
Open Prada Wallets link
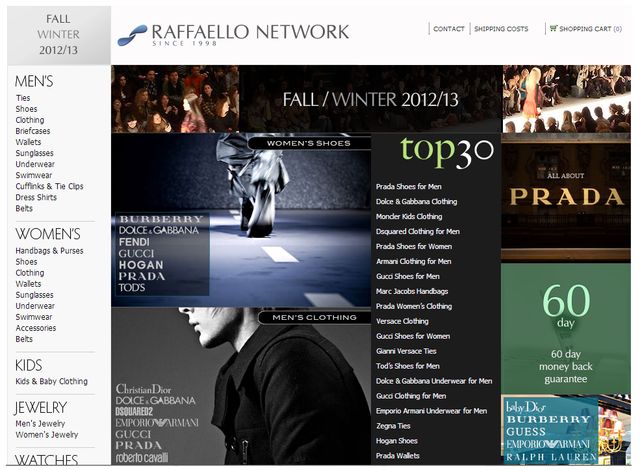(398, 456)
